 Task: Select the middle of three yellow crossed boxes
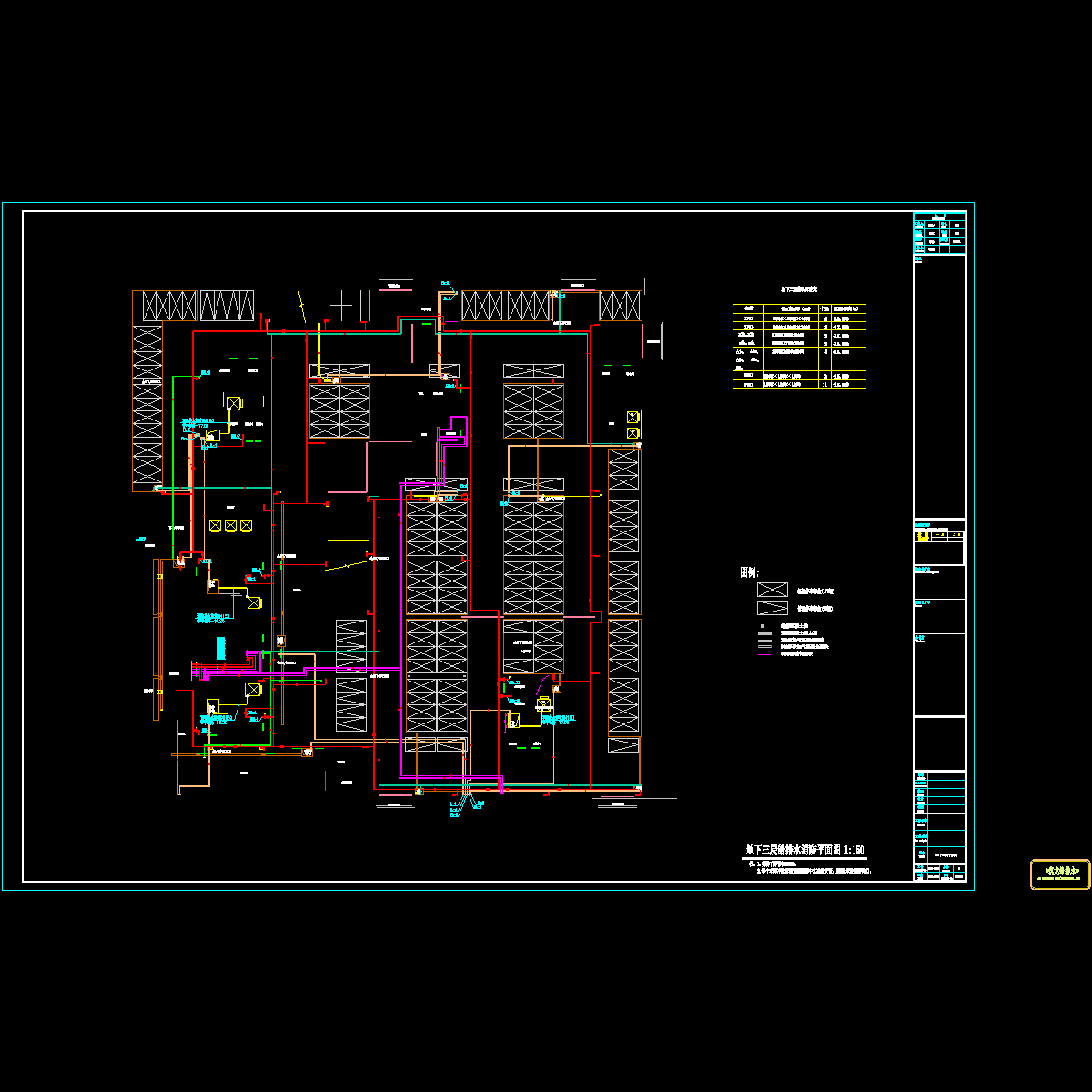pyautogui.click(x=230, y=525)
